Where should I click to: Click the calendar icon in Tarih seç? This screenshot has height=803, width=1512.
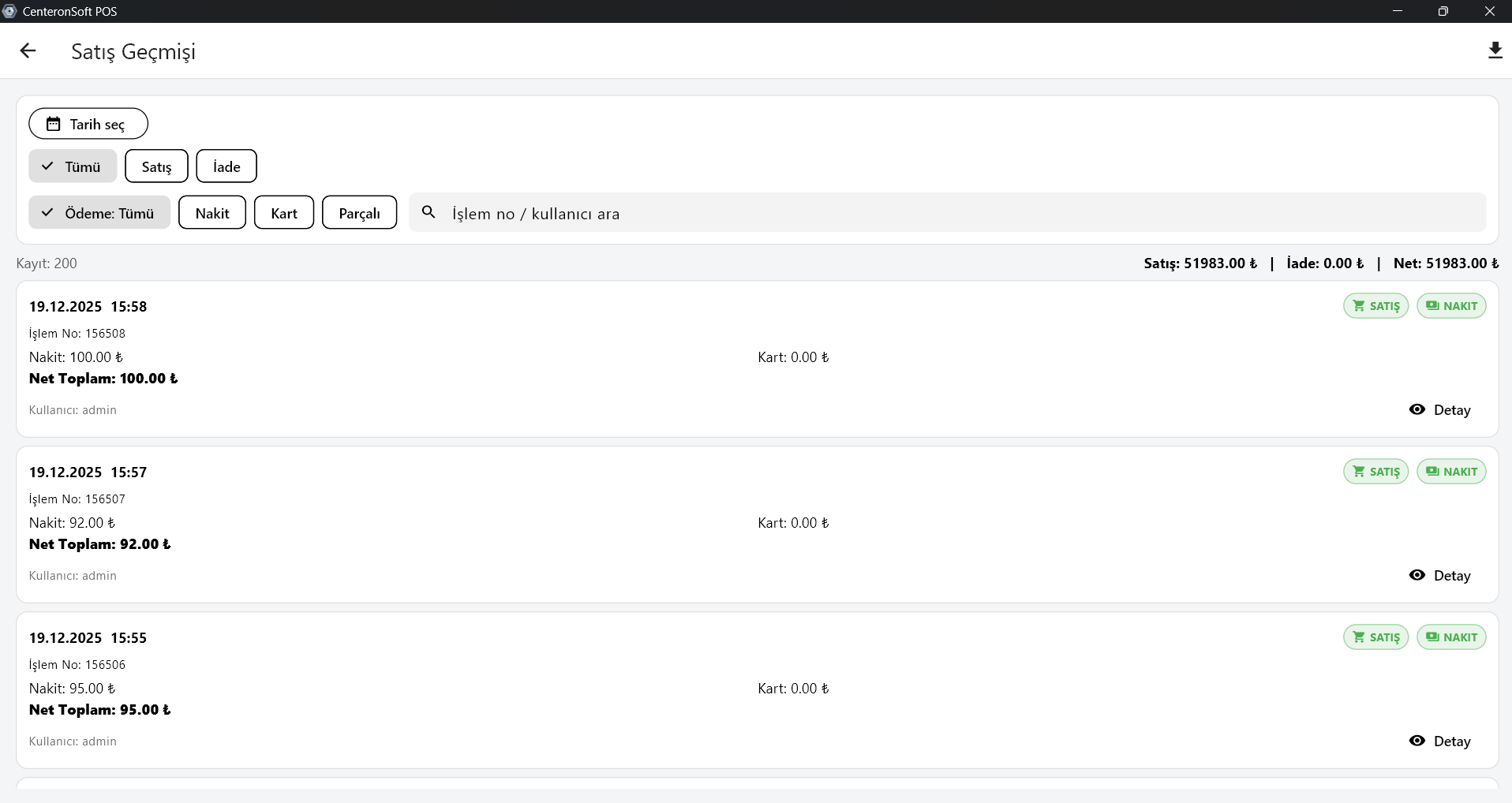[x=53, y=124]
